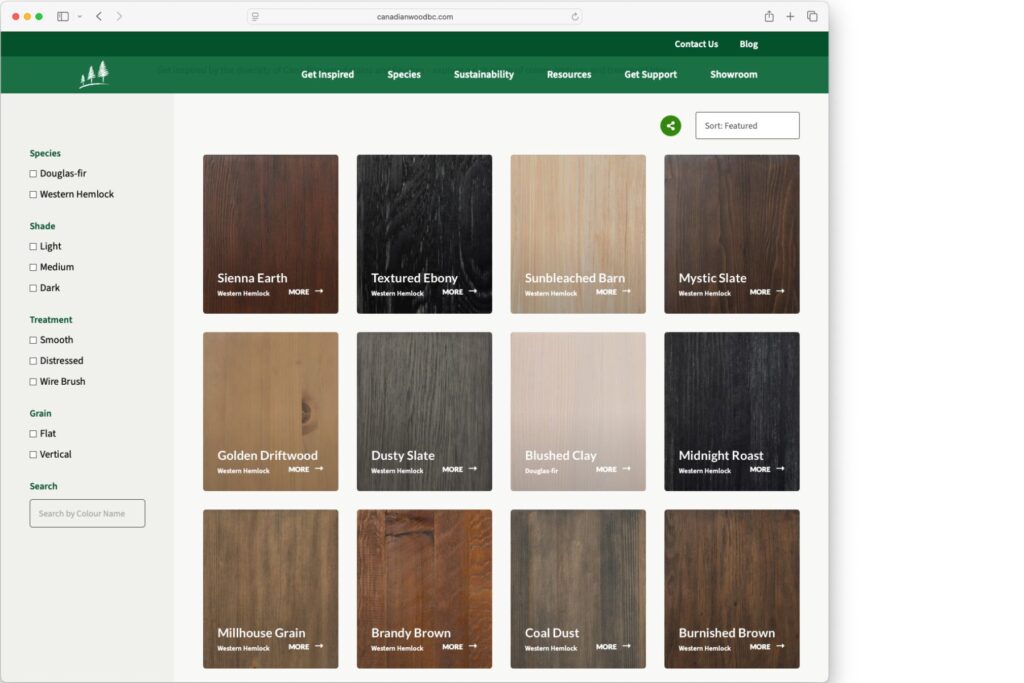
Task: Click the Search by Colour Name field
Action: point(87,513)
